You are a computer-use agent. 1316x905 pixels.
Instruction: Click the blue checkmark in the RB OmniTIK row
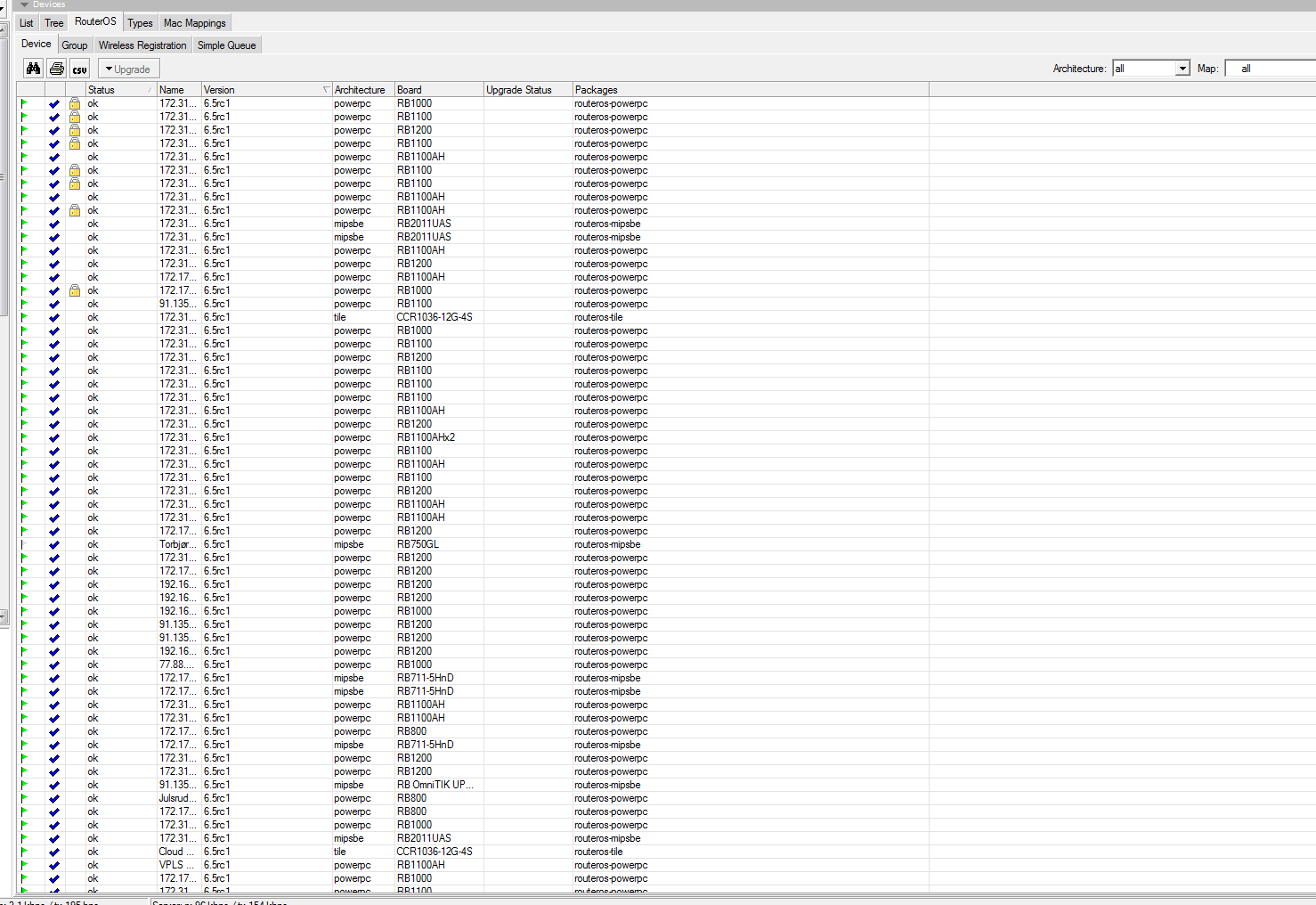(x=54, y=785)
